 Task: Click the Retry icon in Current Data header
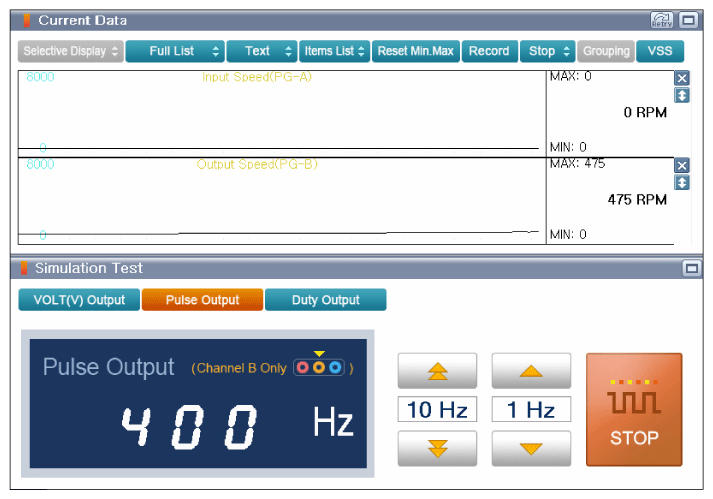[x=661, y=20]
